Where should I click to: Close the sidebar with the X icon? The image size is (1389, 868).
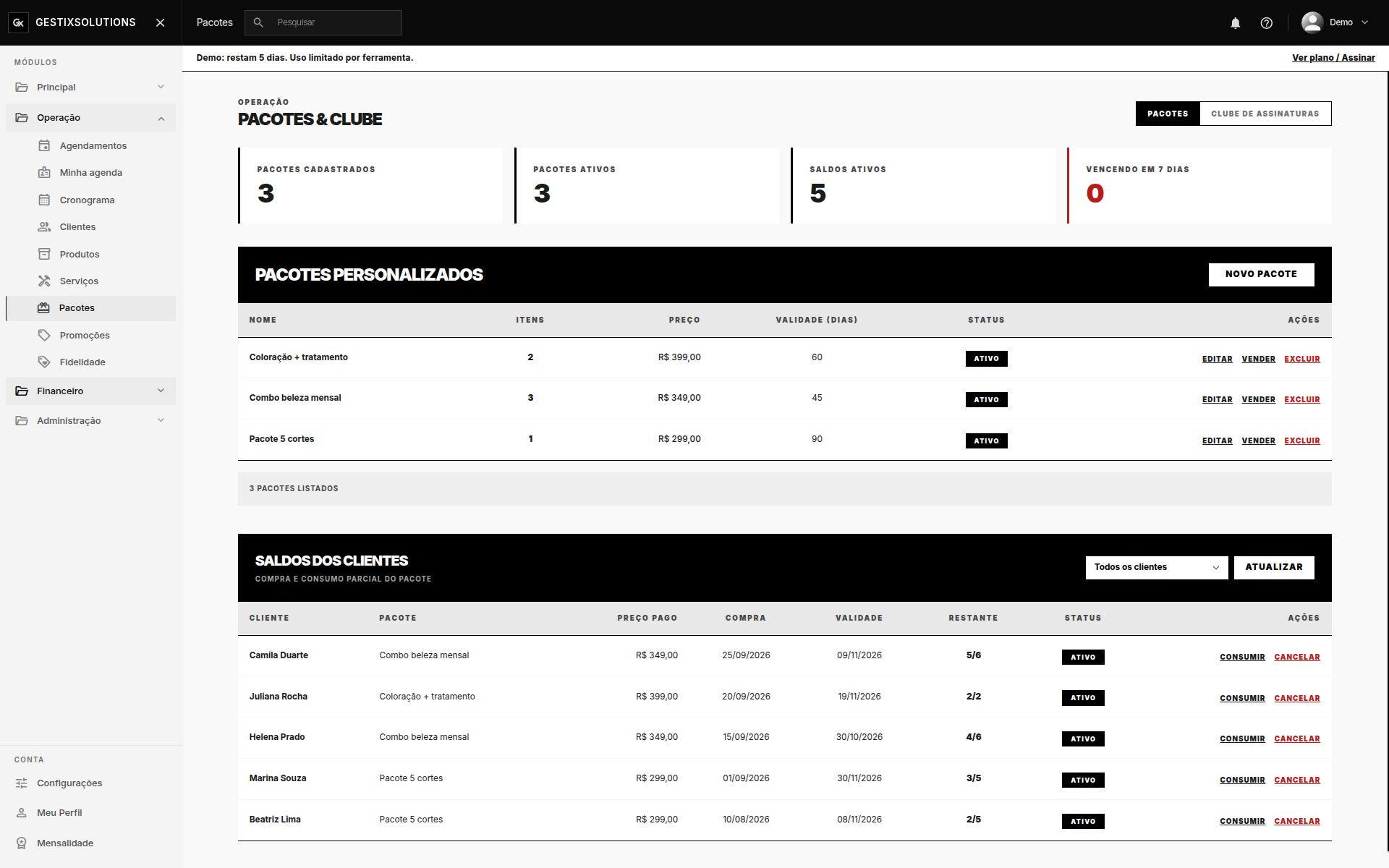[x=161, y=22]
